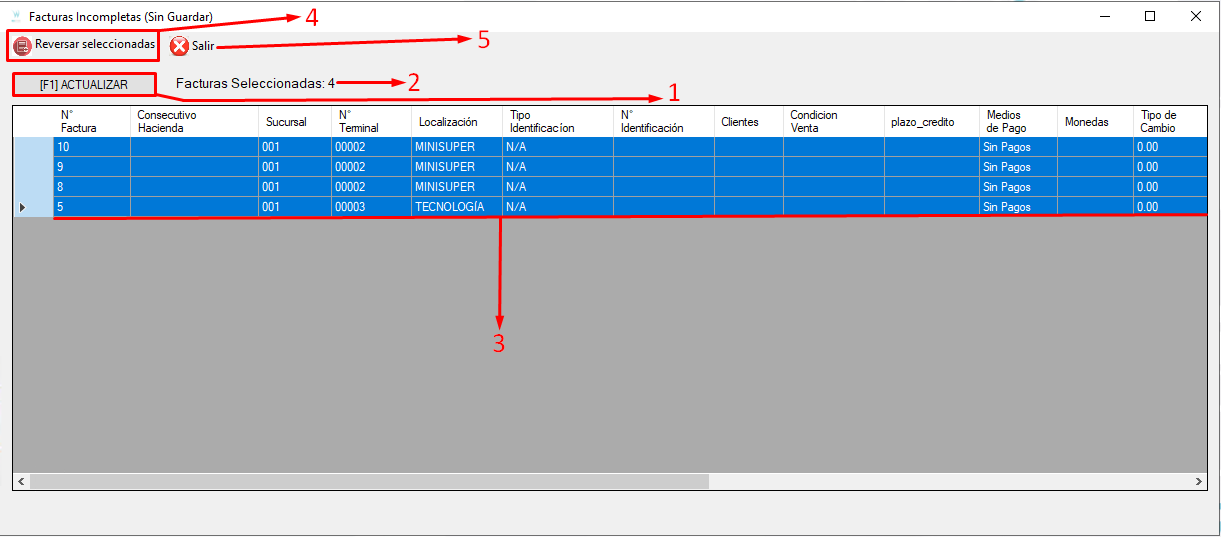The height and width of the screenshot is (537, 1221).
Task: Select invoice row number 10
Action: pos(610,147)
